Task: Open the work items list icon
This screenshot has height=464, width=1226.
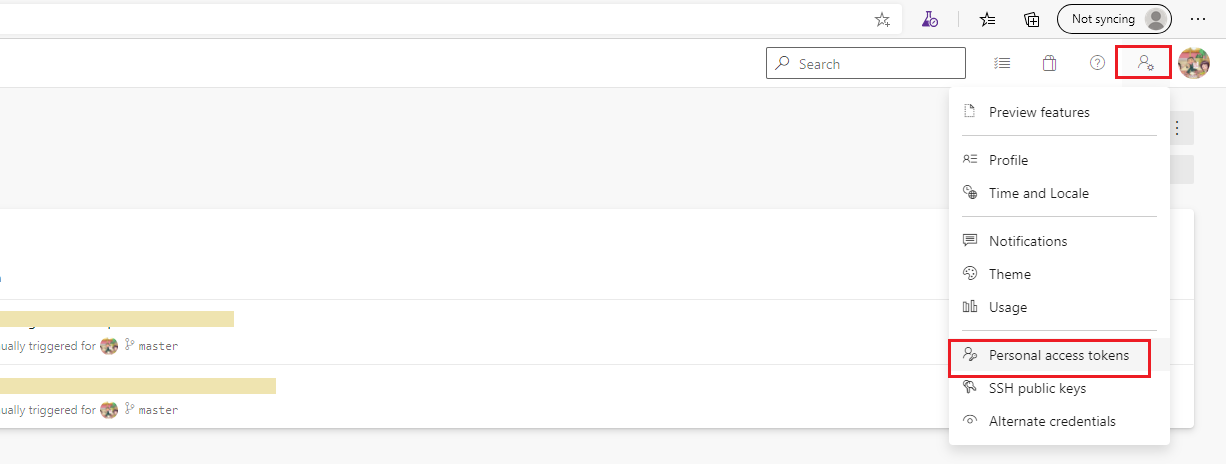Action: point(1001,63)
